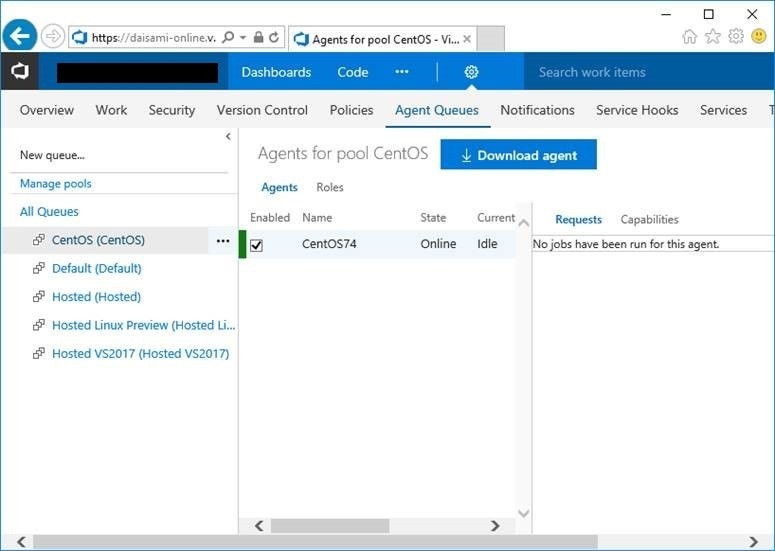Switch to the Policies tab
Screen dimensions: 775x551
click(351, 110)
